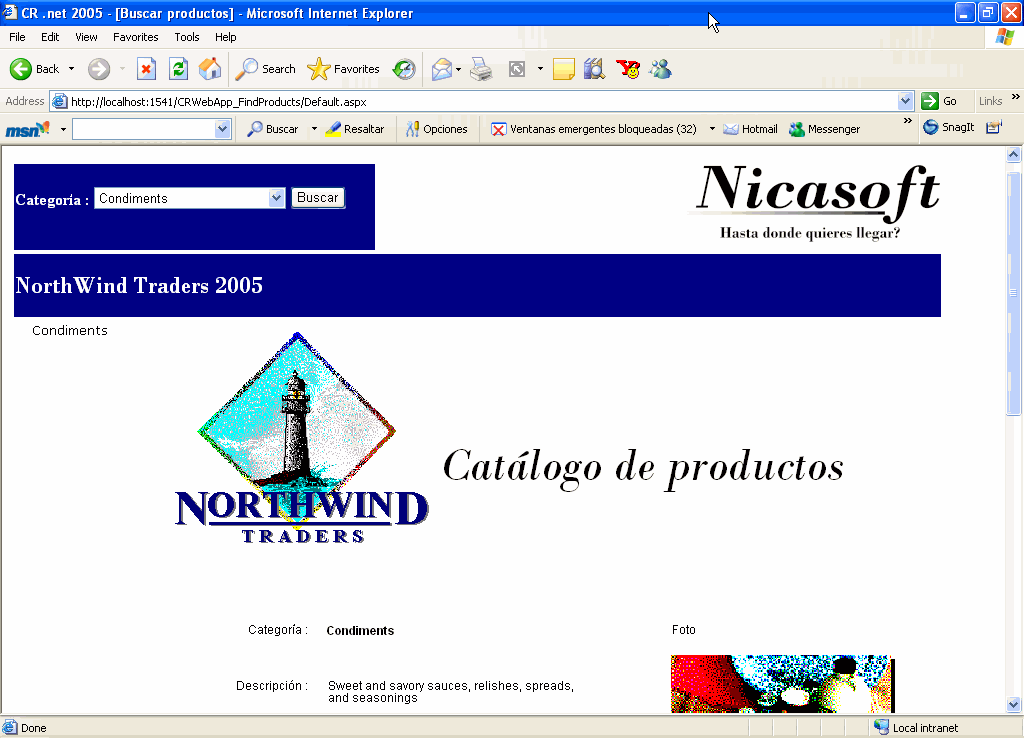This screenshot has height=738, width=1024.
Task: Show browsing History clock icon
Action: tap(404, 69)
